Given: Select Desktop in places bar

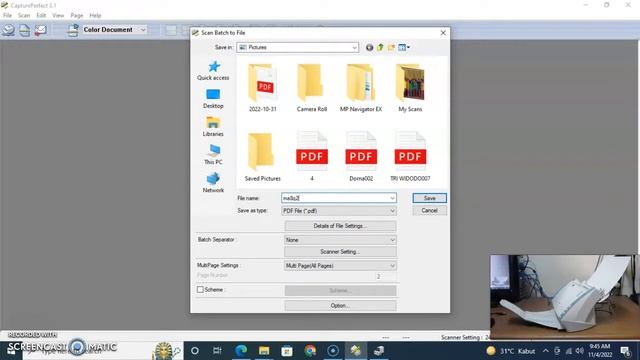Looking at the screenshot, I should coord(213,99).
